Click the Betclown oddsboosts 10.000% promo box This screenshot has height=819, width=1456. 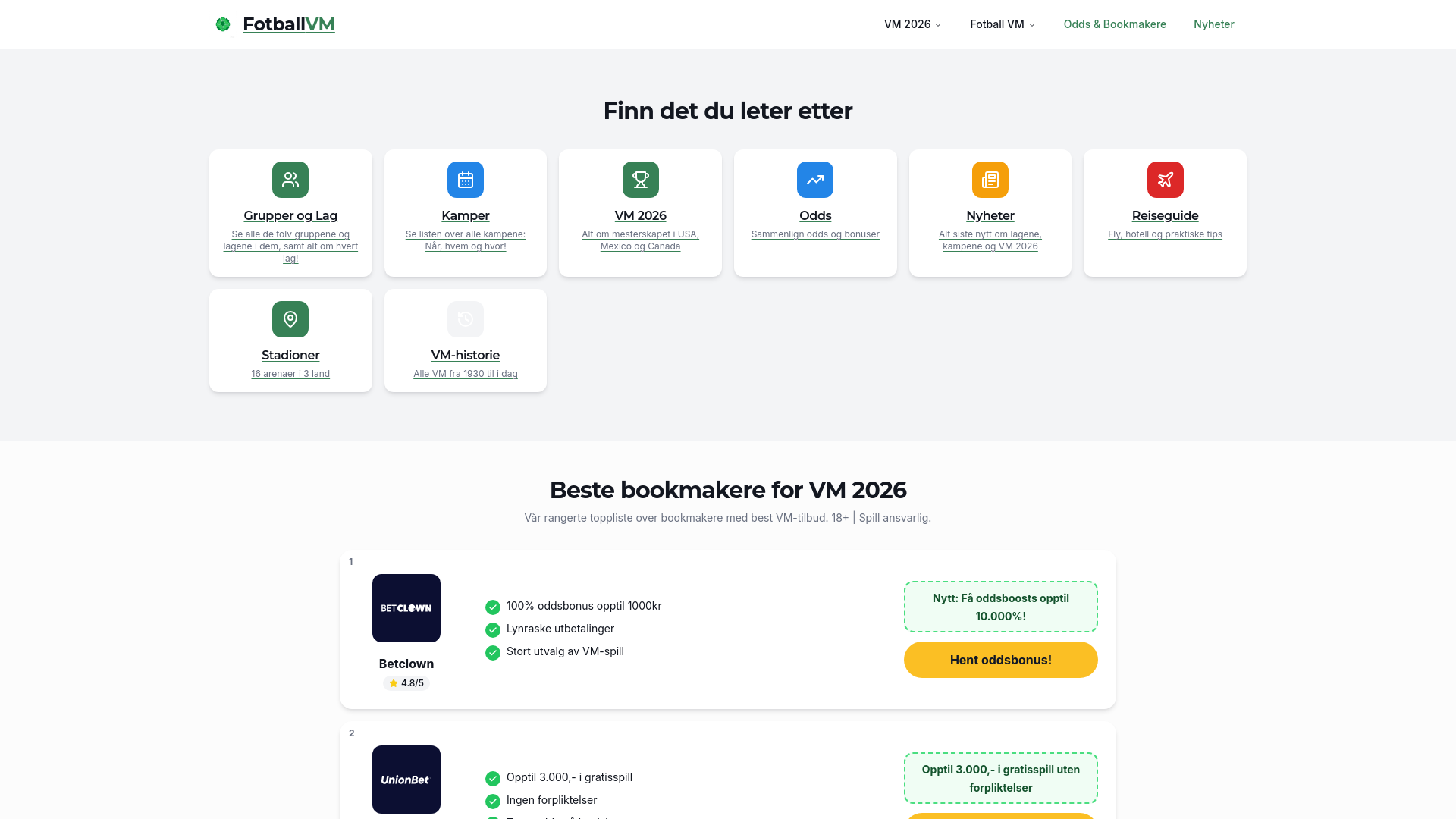point(1001,607)
